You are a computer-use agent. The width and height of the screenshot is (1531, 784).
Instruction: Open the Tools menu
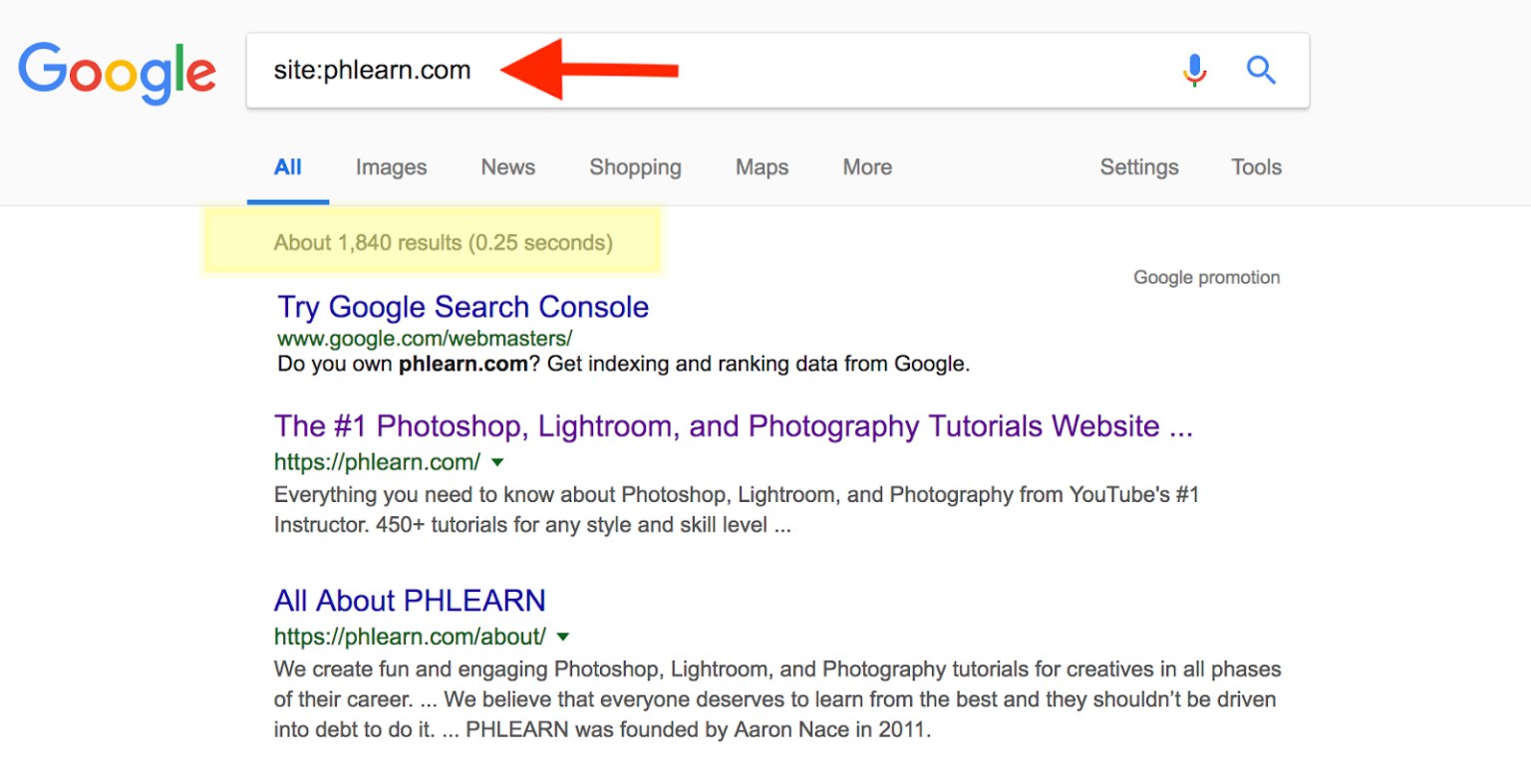1255,167
